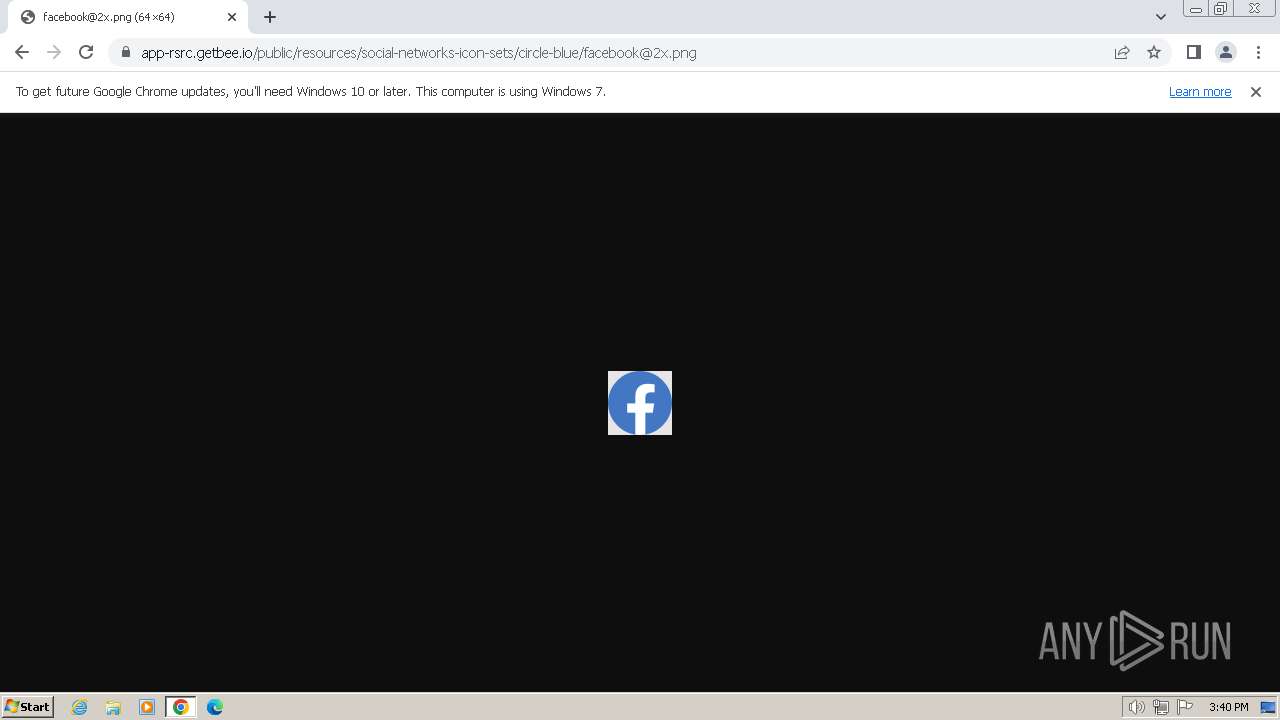
Task: Open the Windows Start menu
Action: (28, 707)
